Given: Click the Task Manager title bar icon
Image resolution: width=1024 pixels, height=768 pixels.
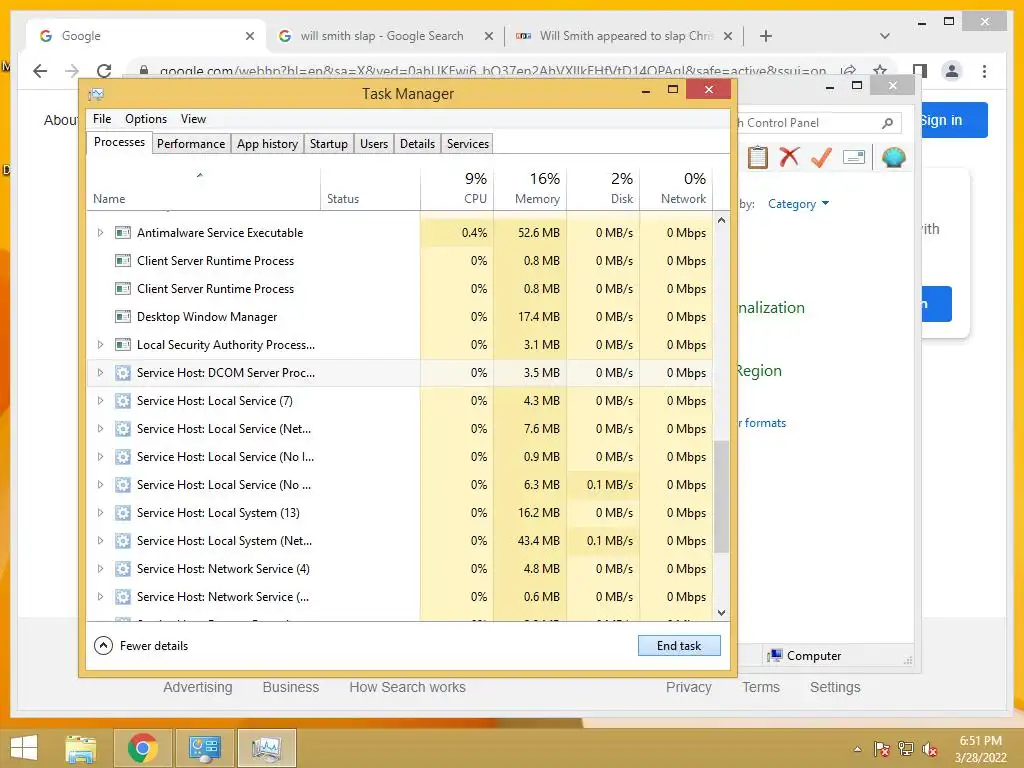Looking at the screenshot, I should (96, 94).
